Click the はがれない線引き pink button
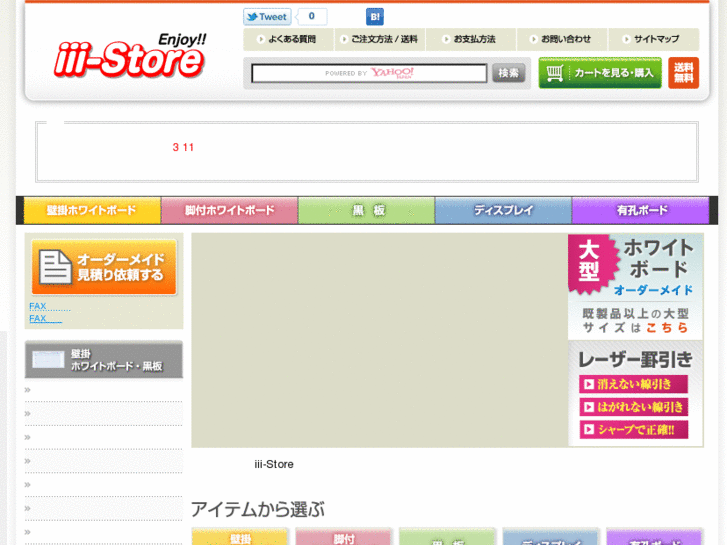The width and height of the screenshot is (727, 545). tap(633, 407)
